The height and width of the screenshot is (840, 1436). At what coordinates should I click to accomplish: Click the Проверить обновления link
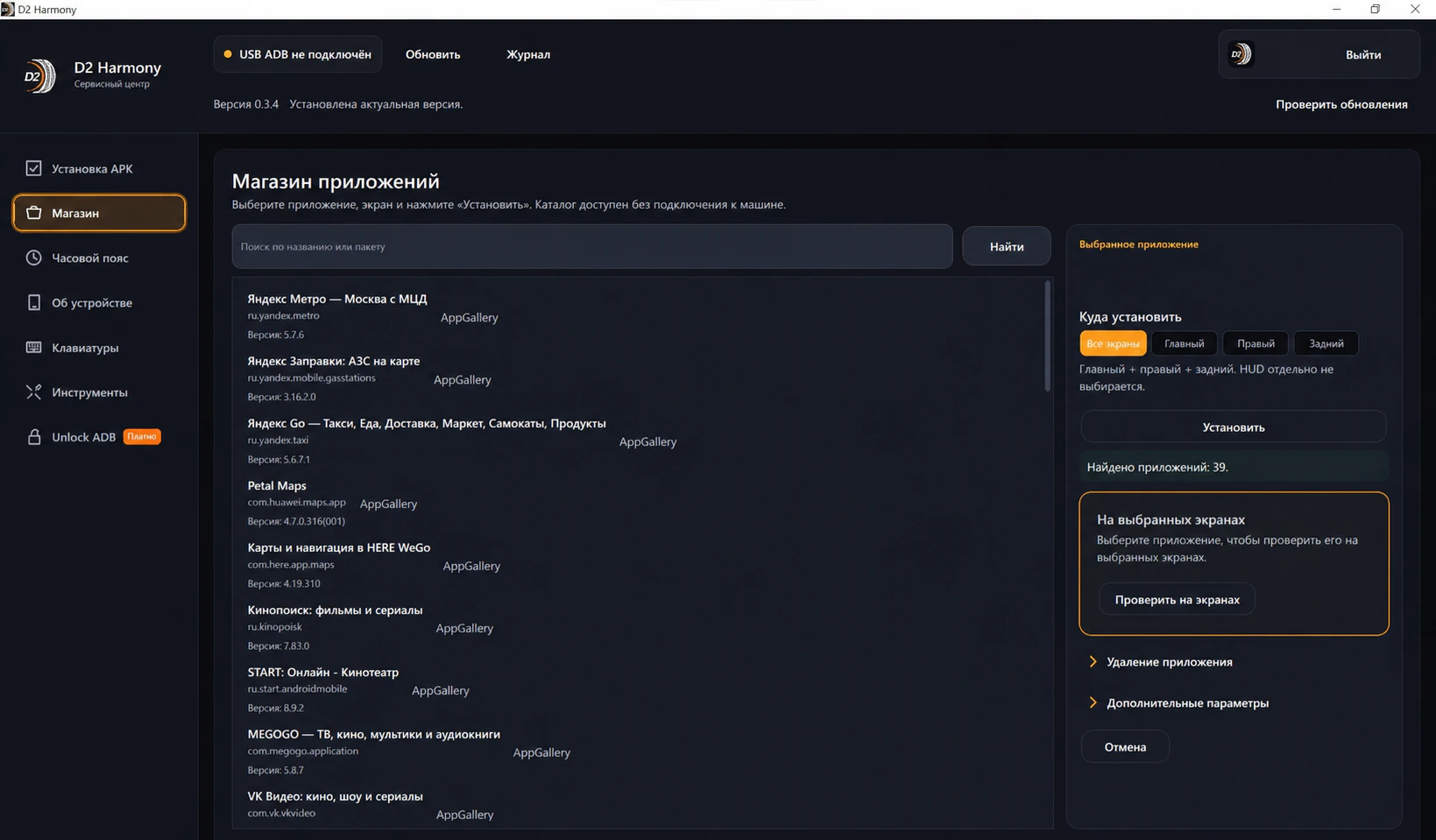[x=1341, y=104]
